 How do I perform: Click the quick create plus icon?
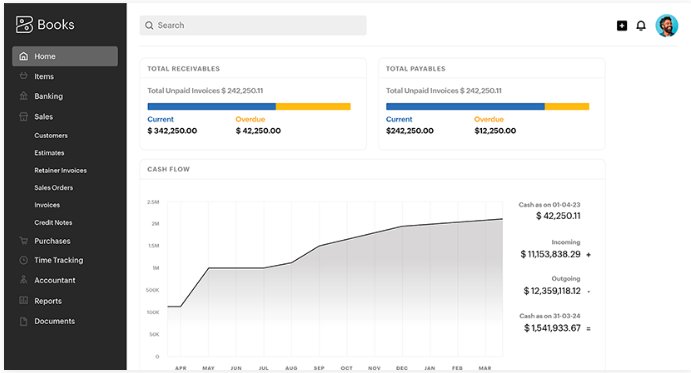pyautogui.click(x=622, y=26)
